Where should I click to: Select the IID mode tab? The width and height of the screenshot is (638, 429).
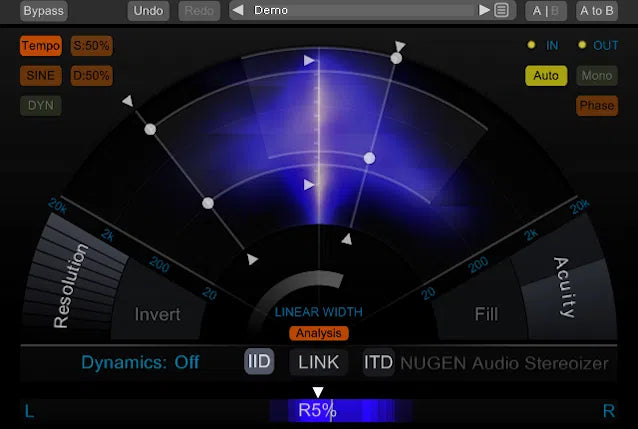(x=259, y=361)
